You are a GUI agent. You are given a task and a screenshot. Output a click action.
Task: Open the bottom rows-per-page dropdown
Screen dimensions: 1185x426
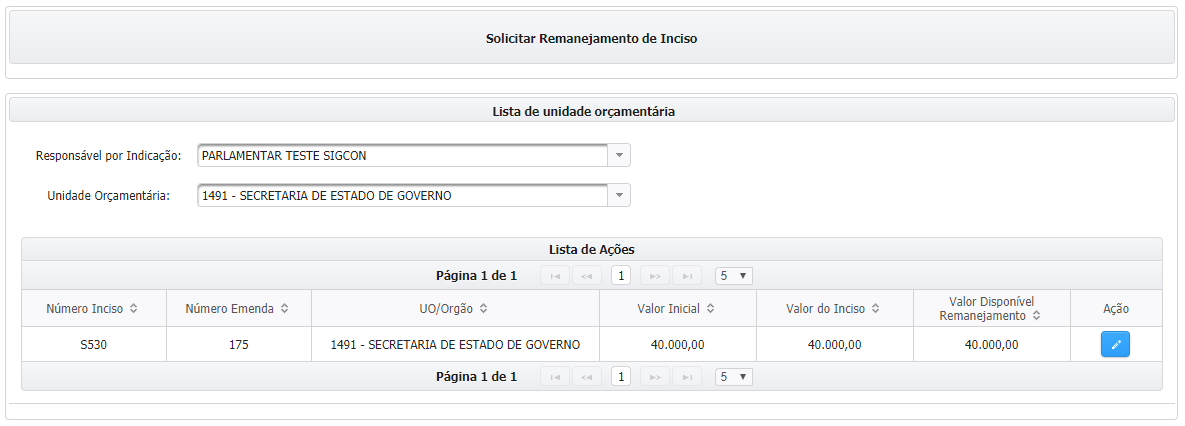click(x=733, y=377)
